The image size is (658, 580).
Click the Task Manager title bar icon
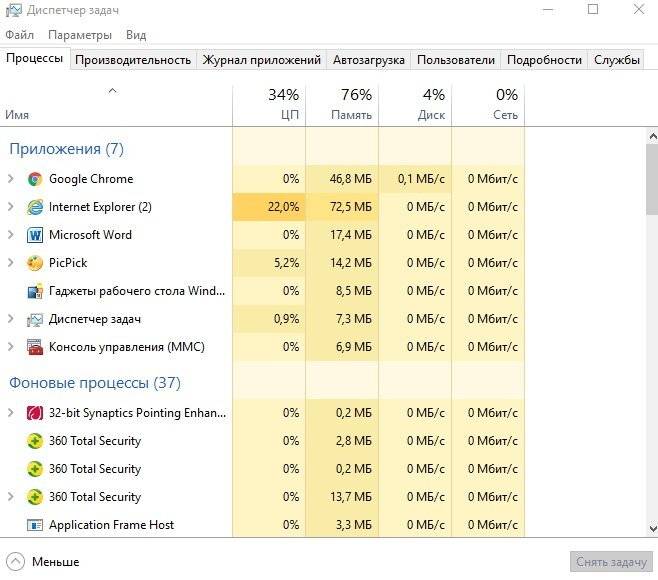13,10
